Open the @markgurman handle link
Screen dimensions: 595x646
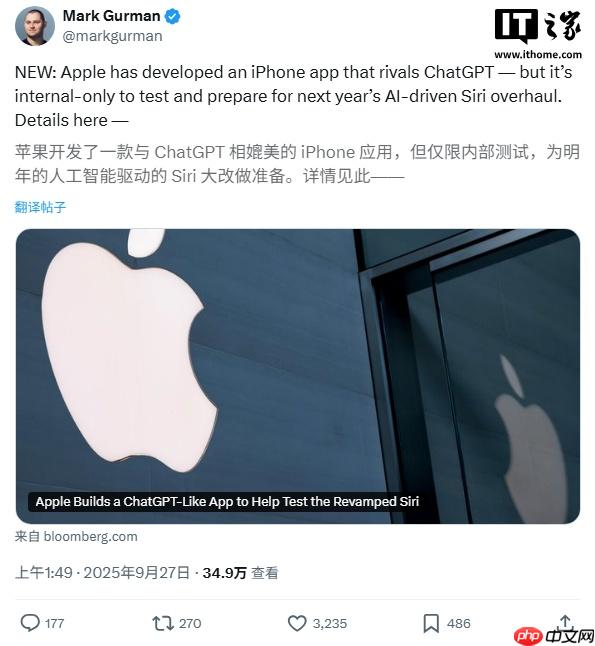(x=112, y=36)
